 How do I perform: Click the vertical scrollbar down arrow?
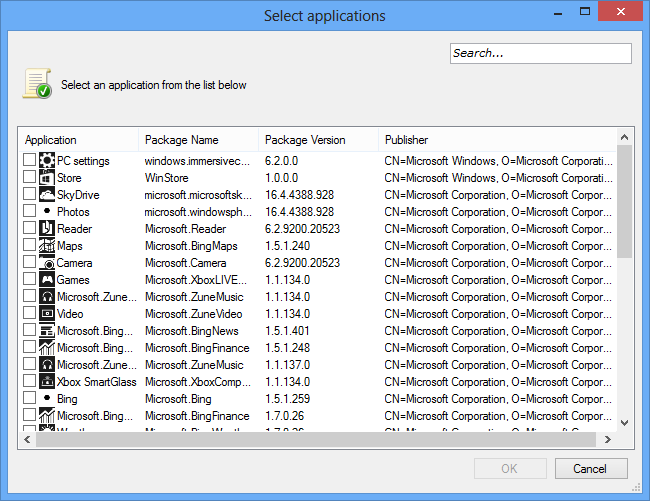pyautogui.click(x=625, y=423)
